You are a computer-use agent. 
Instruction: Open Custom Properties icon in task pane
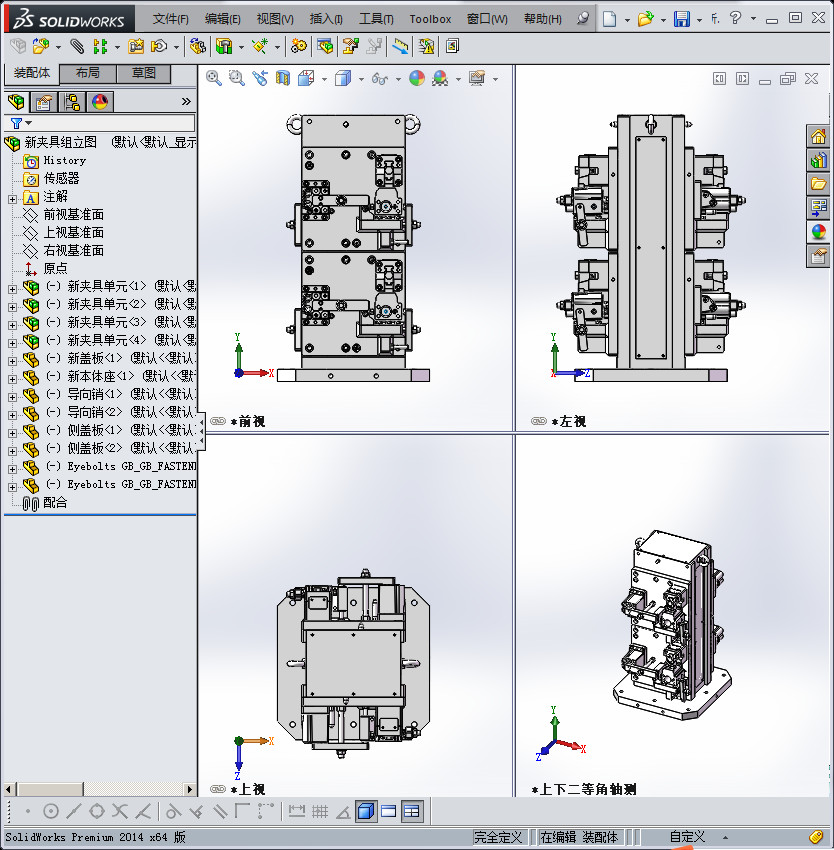click(x=818, y=255)
